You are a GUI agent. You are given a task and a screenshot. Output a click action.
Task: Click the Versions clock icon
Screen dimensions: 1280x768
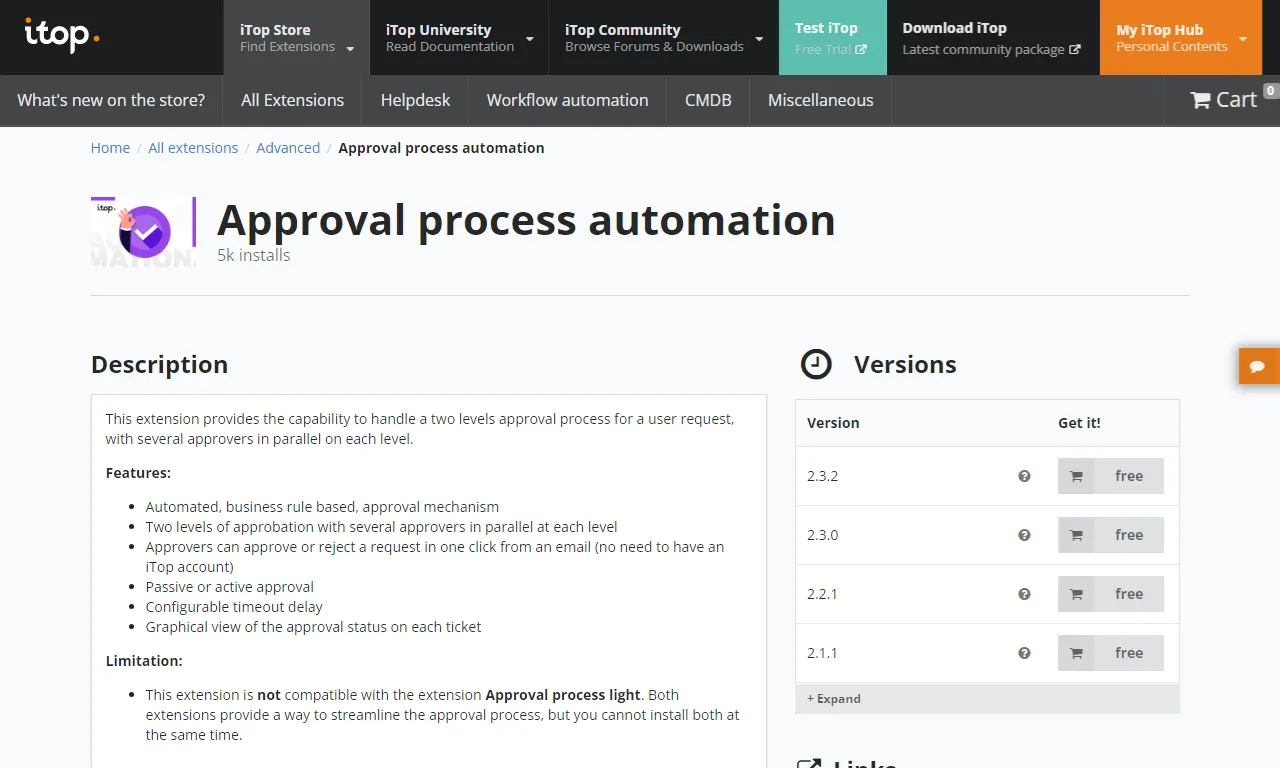coord(816,364)
